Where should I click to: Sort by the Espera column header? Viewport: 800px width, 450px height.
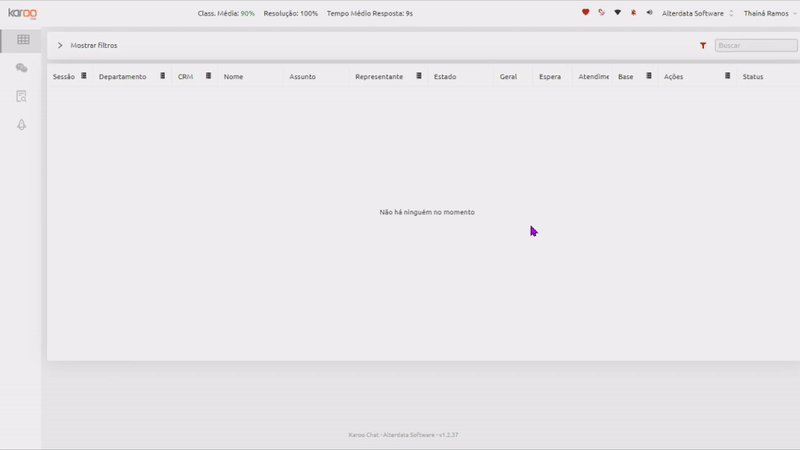550,77
